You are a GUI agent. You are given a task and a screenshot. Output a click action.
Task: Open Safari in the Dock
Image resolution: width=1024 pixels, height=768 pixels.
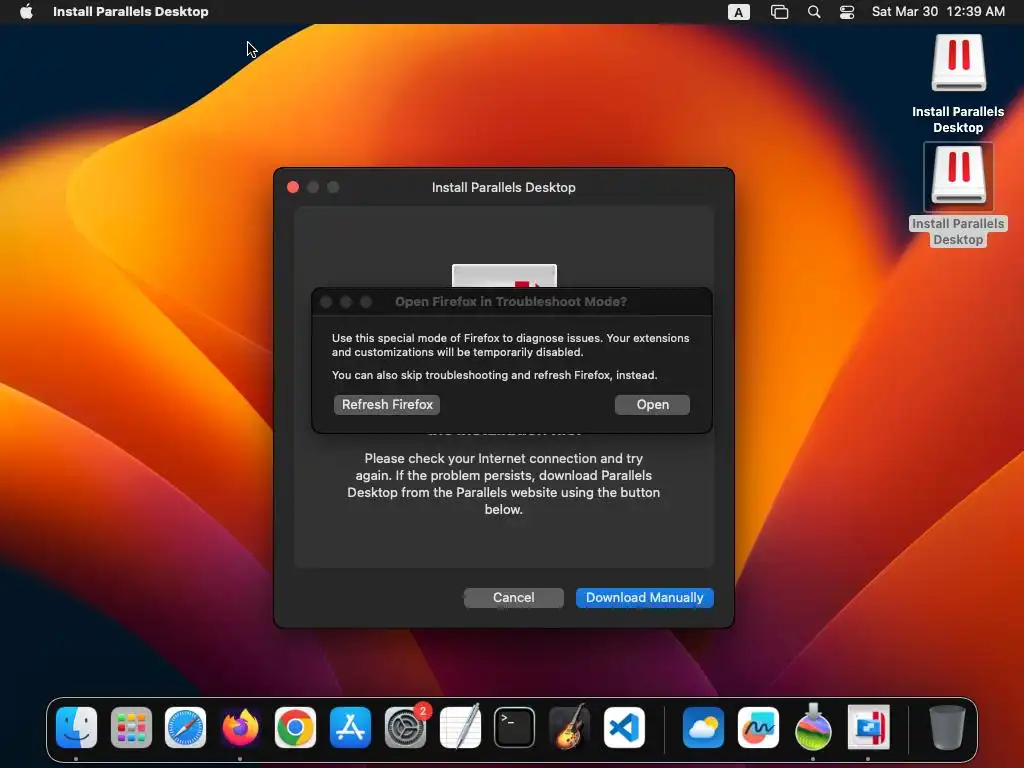point(185,727)
